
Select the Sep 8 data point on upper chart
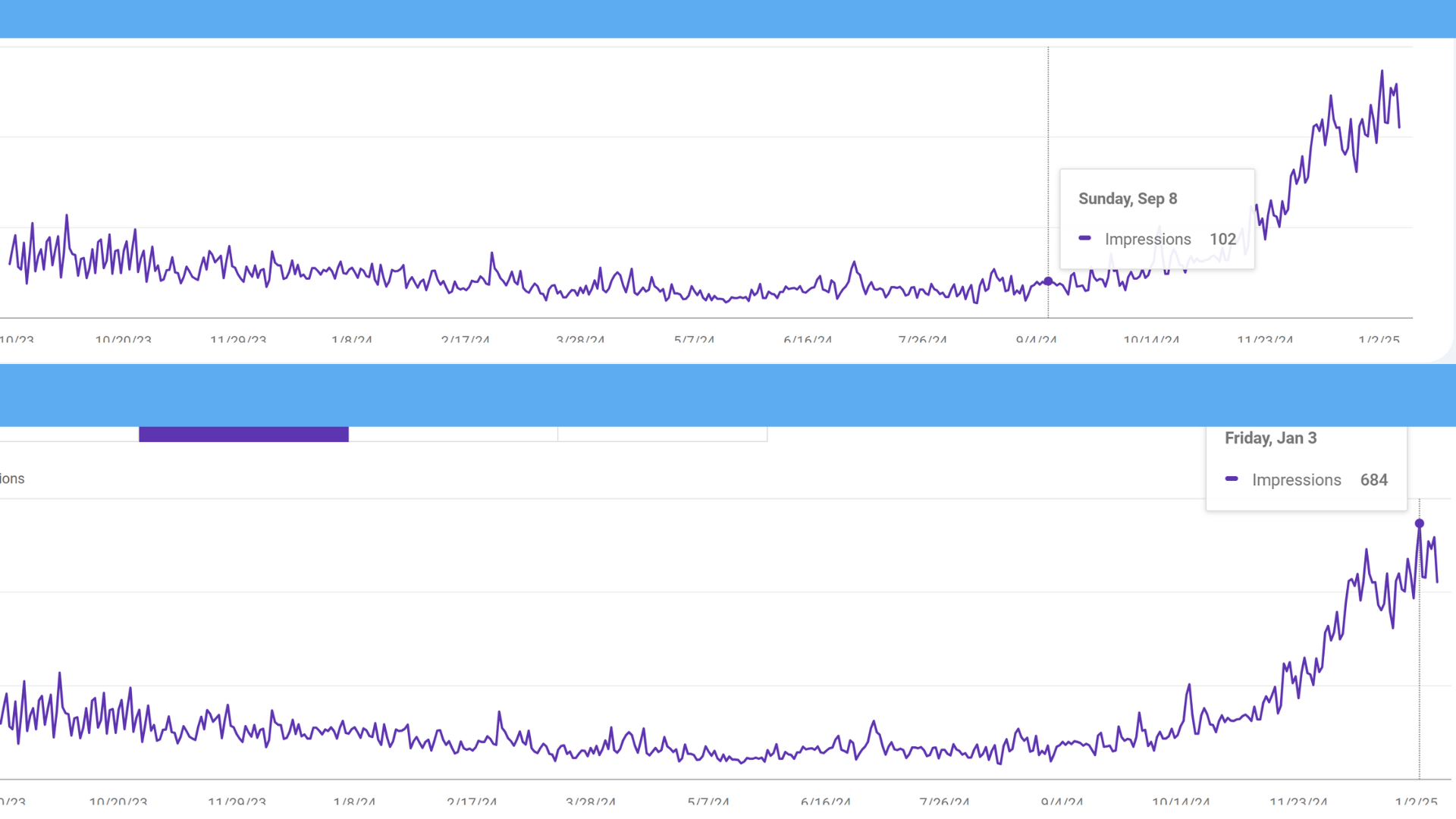pyautogui.click(x=1047, y=281)
